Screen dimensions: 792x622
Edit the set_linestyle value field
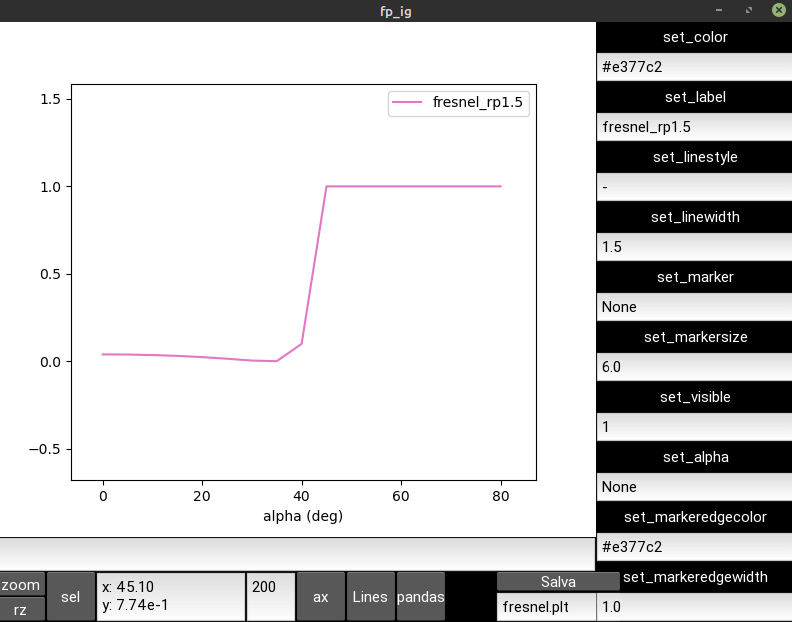tap(694, 187)
